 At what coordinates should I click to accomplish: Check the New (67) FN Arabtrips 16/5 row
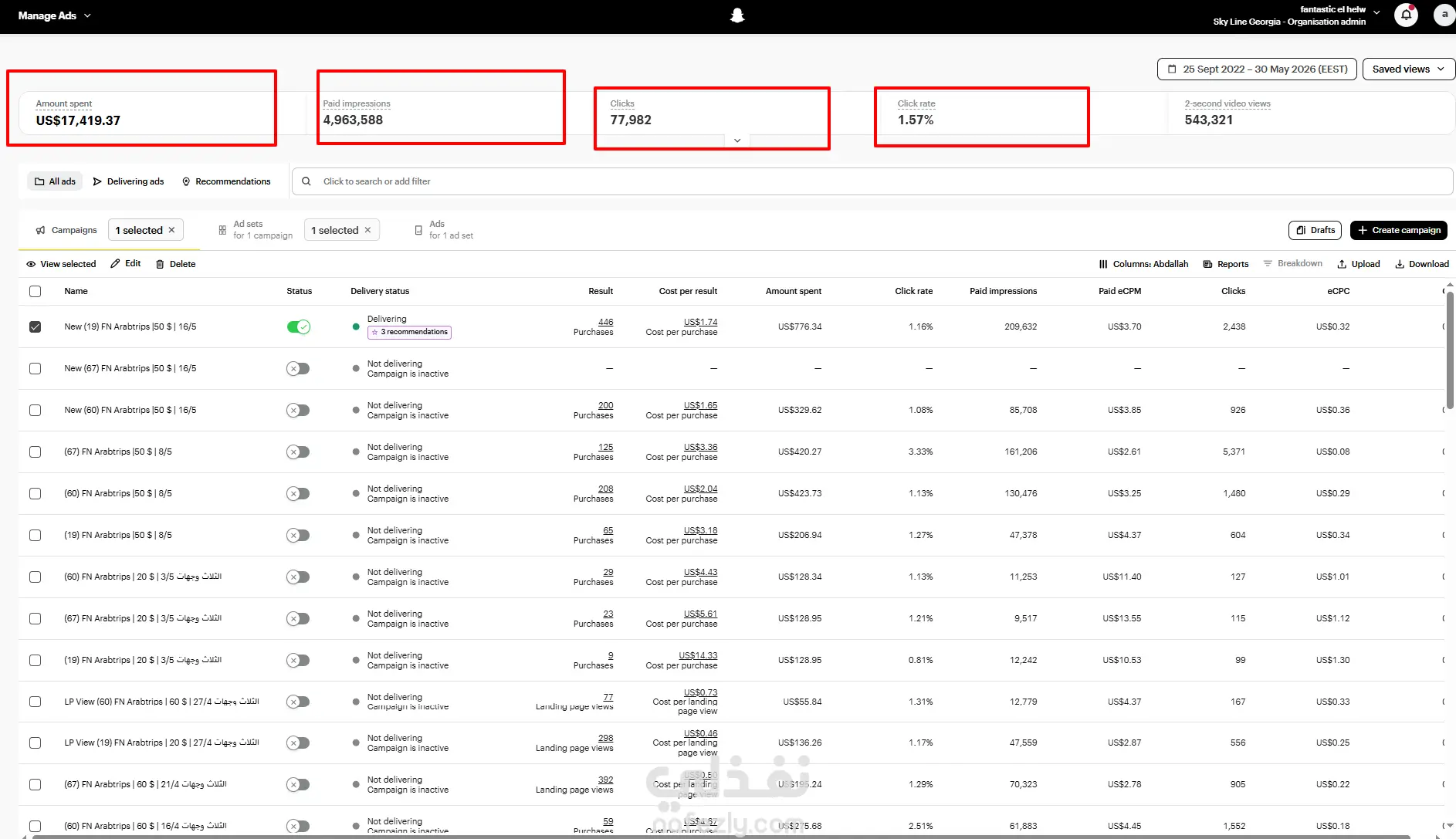pyautogui.click(x=35, y=368)
